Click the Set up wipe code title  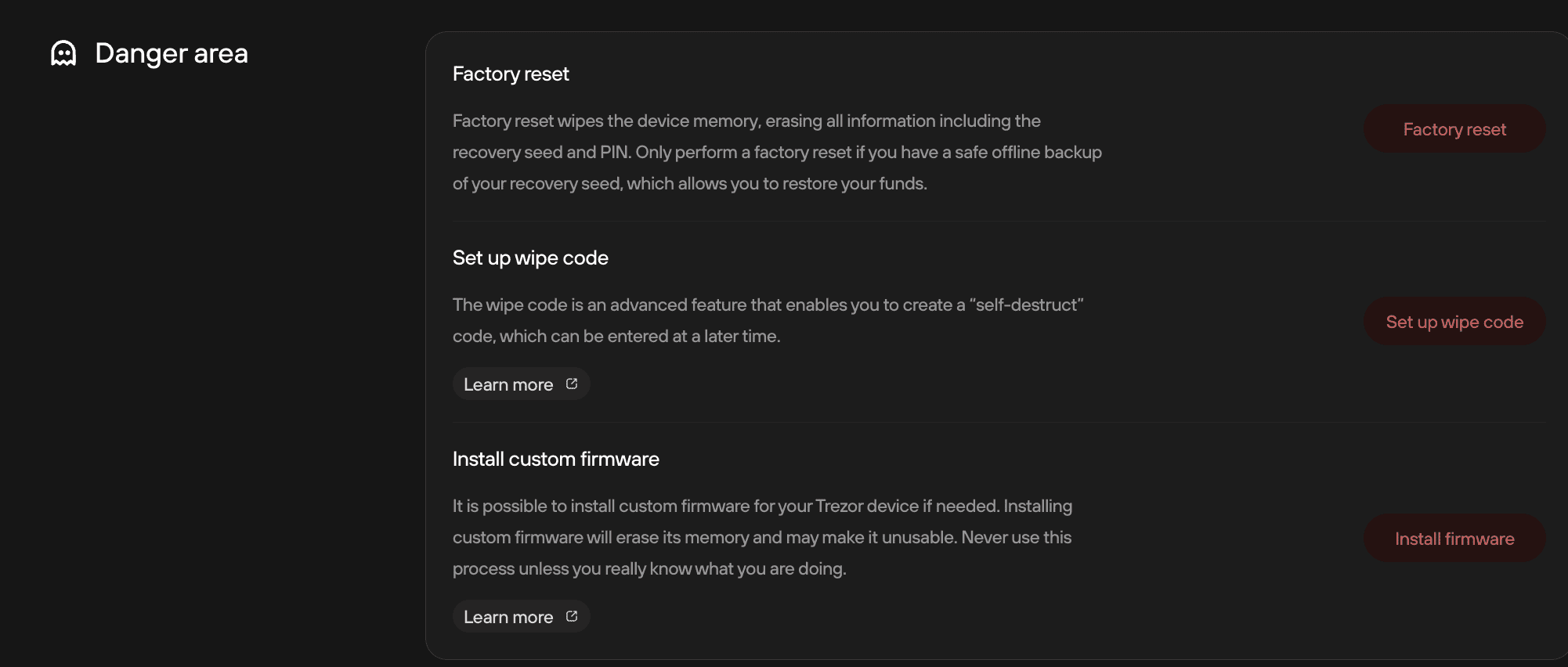pyautogui.click(x=530, y=258)
